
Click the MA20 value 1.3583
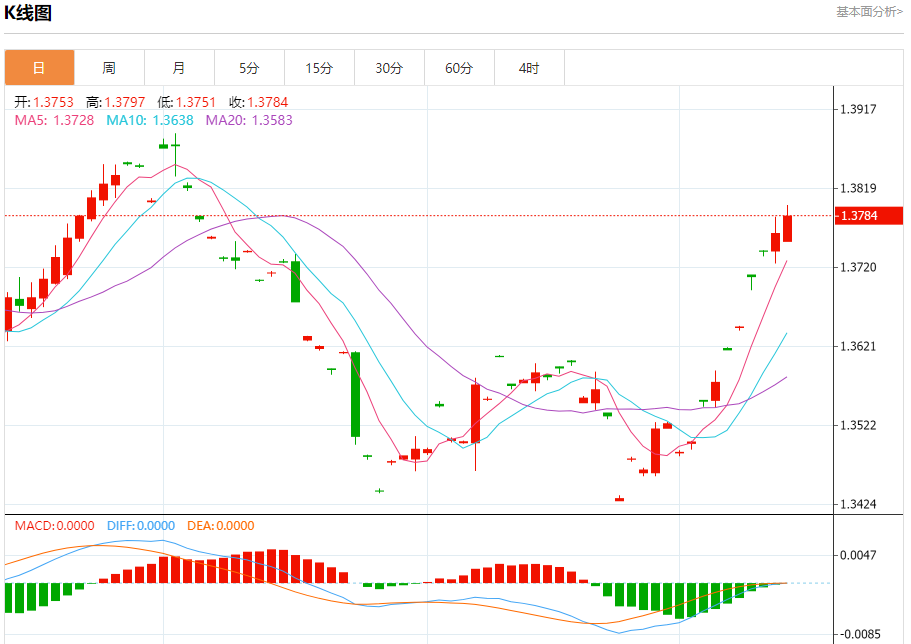(x=272, y=120)
